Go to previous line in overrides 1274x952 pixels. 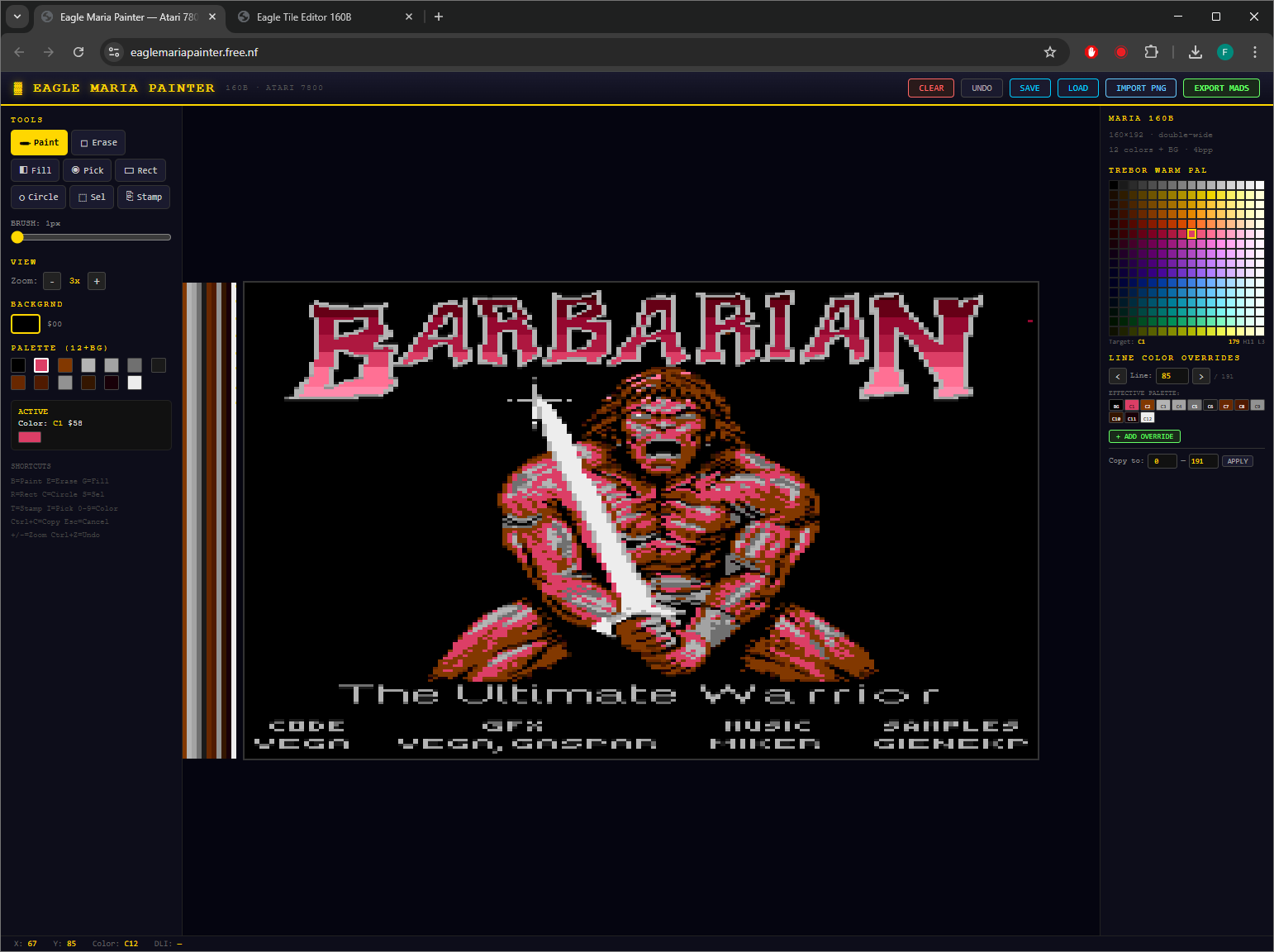(x=1117, y=376)
